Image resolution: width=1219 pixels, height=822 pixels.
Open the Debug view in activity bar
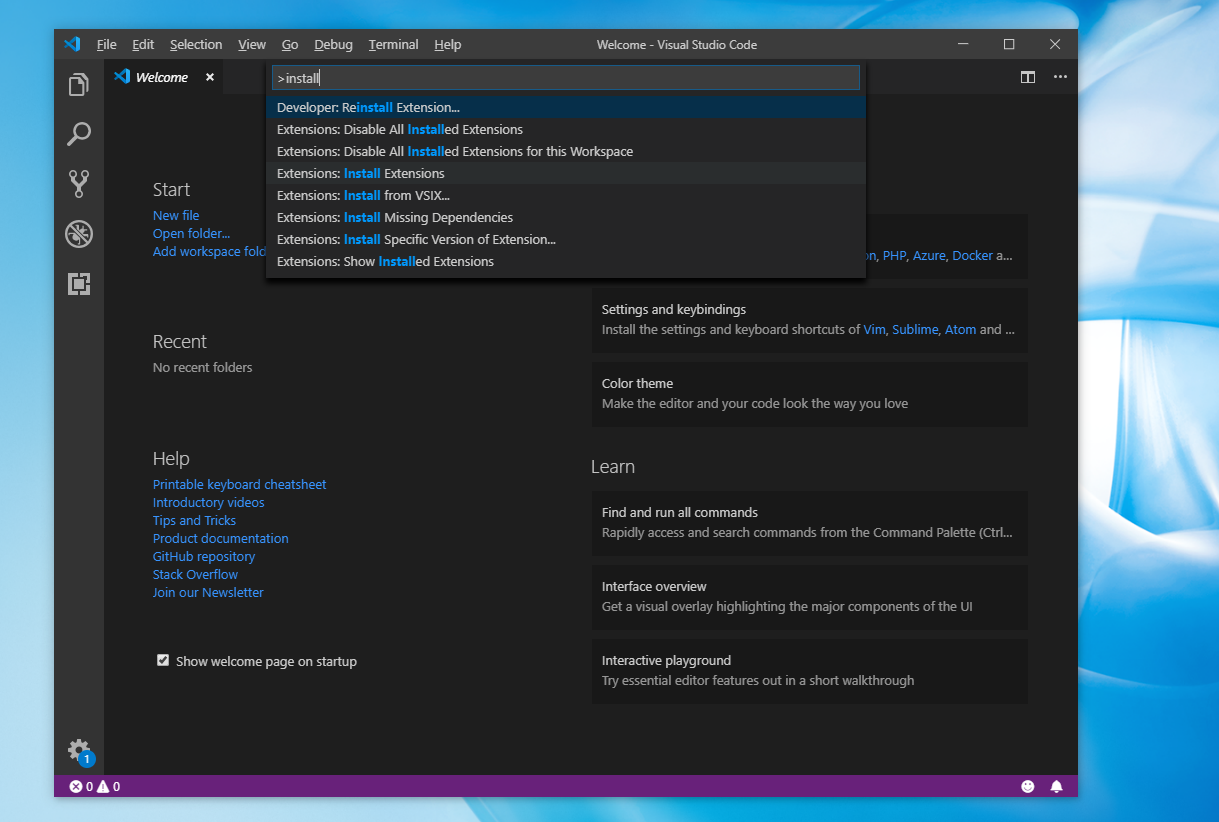click(79, 234)
